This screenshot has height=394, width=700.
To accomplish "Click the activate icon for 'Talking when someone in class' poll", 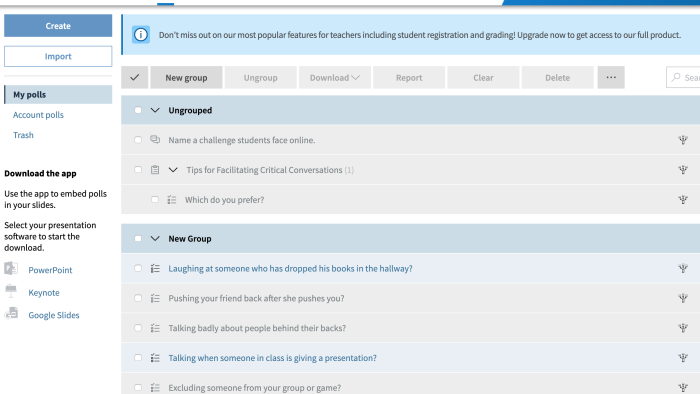I will click(683, 358).
